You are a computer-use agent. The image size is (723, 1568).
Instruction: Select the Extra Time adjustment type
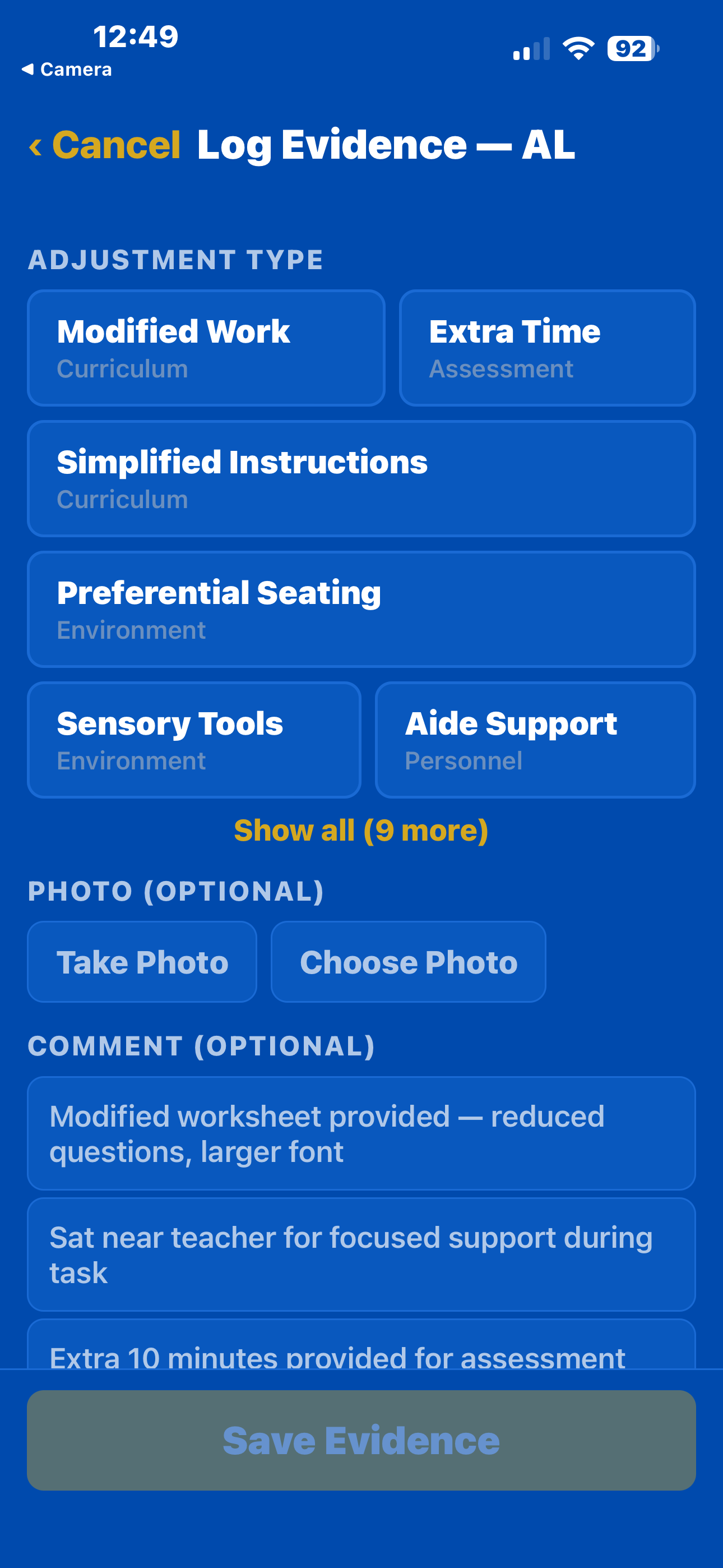click(x=546, y=347)
